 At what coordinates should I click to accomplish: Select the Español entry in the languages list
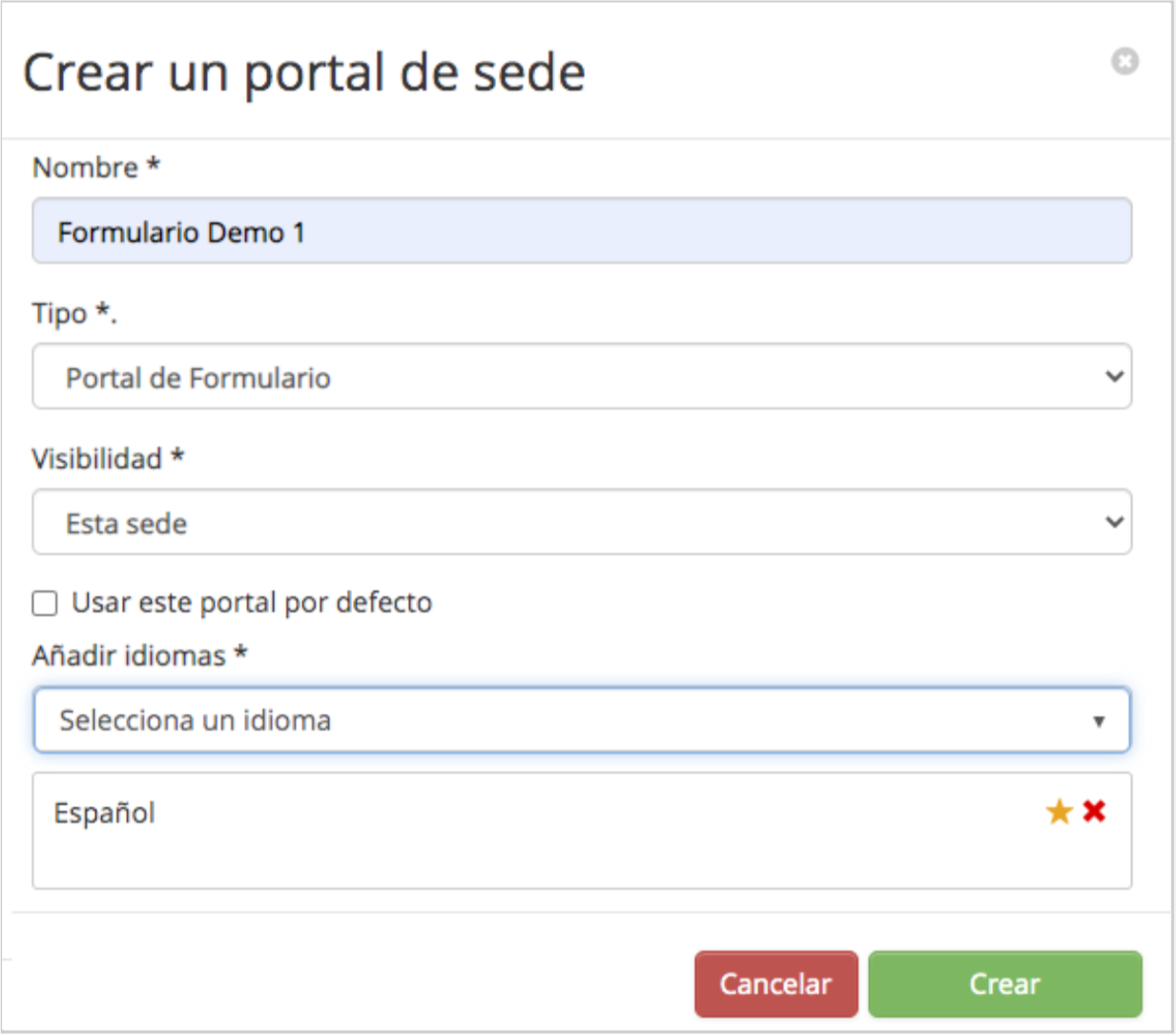(x=105, y=813)
